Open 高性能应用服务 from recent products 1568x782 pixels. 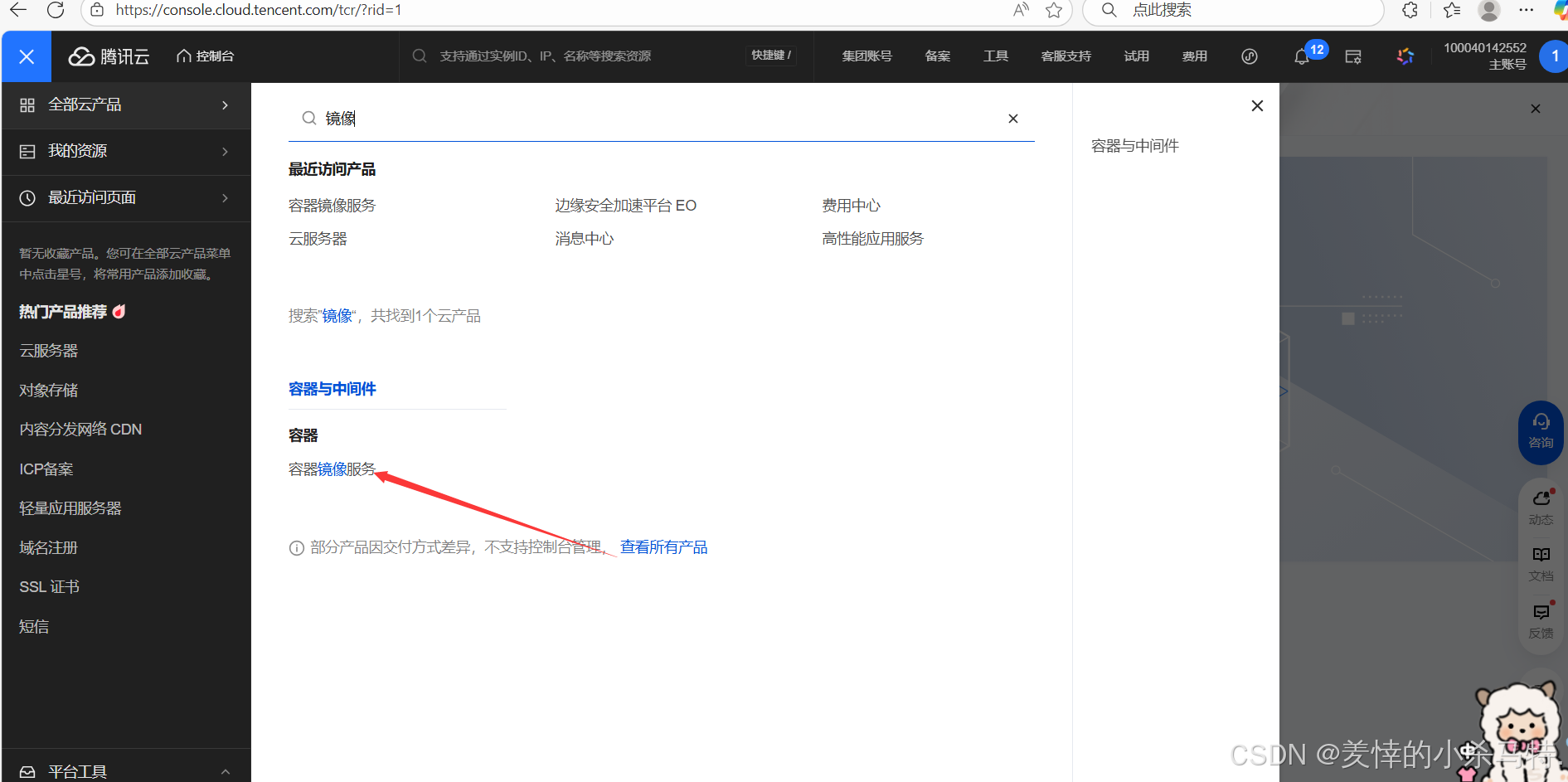point(872,239)
